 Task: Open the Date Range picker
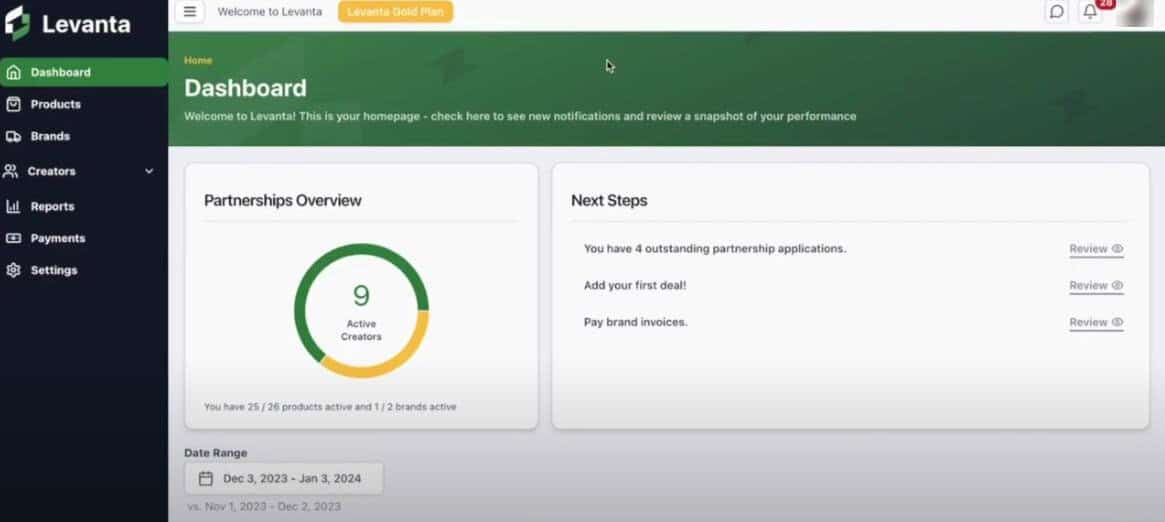(283, 478)
